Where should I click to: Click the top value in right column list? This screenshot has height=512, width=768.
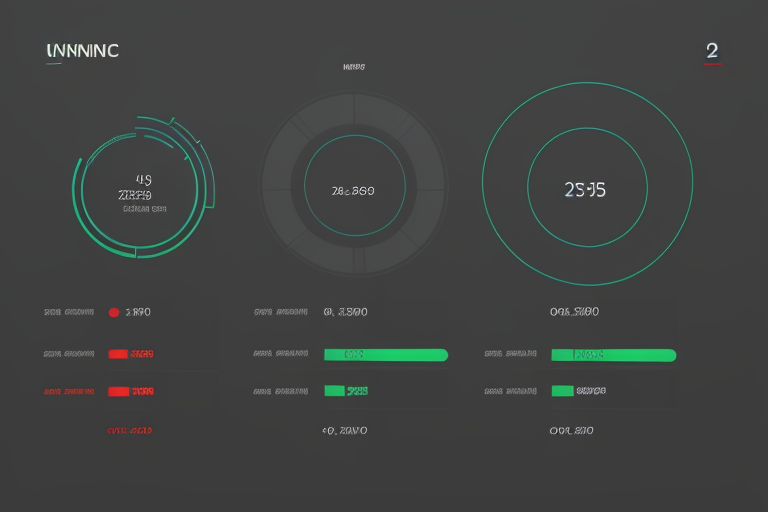574,312
